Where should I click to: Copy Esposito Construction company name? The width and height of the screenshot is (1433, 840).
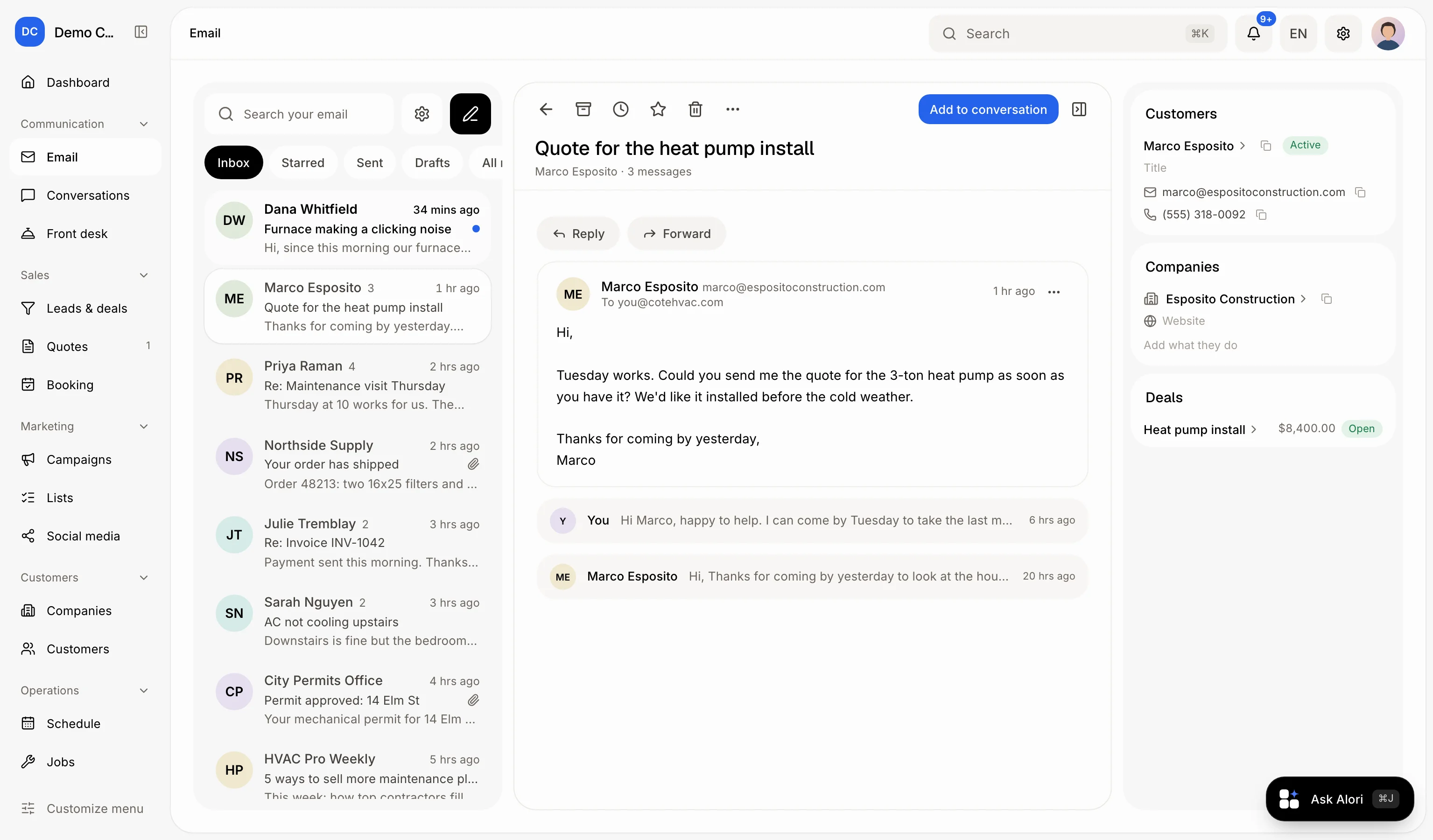[1327, 299]
